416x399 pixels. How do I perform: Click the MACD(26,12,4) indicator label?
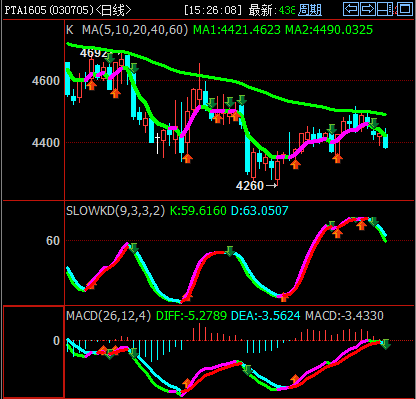click(x=109, y=315)
